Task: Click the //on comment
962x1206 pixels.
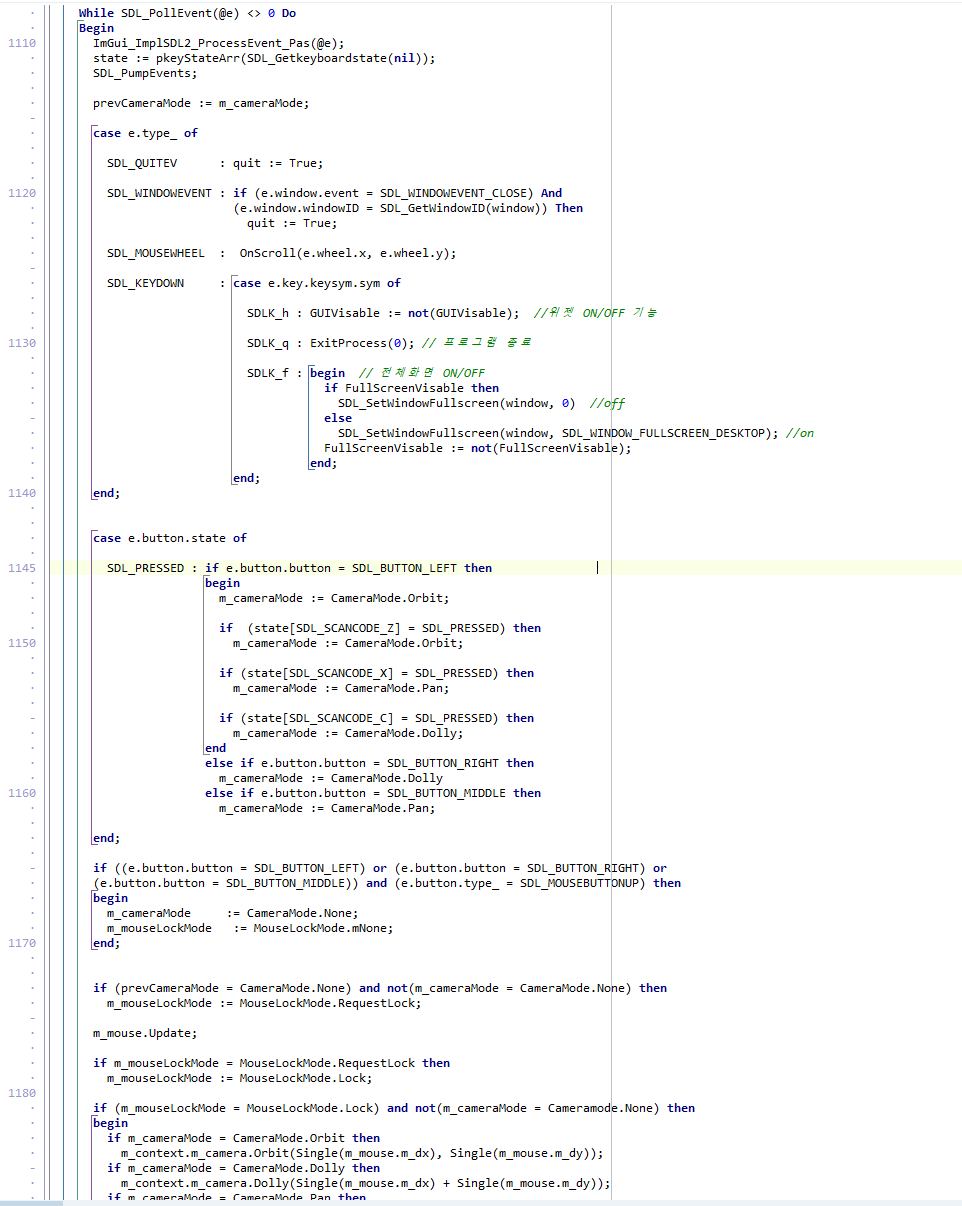Action: 800,433
